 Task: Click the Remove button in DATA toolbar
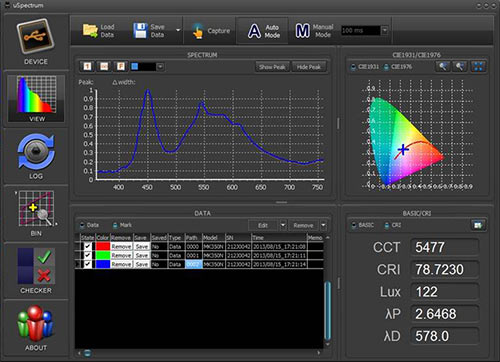pos(303,225)
